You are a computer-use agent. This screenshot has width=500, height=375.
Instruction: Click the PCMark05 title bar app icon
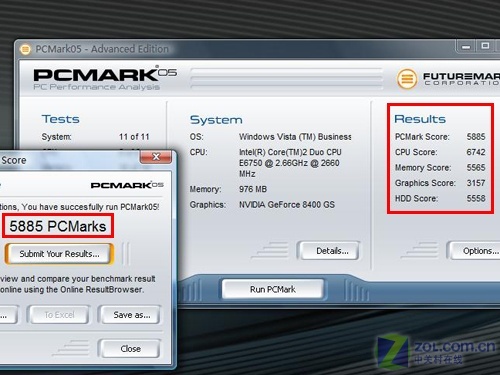pyautogui.click(x=25, y=49)
